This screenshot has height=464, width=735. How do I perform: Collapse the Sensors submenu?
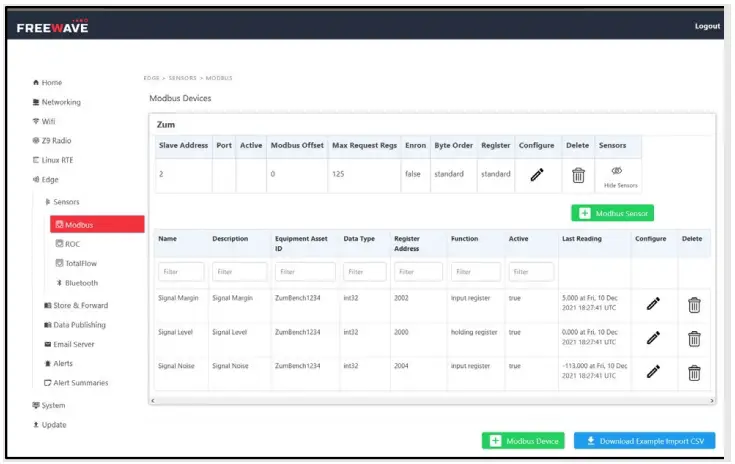pos(62,202)
